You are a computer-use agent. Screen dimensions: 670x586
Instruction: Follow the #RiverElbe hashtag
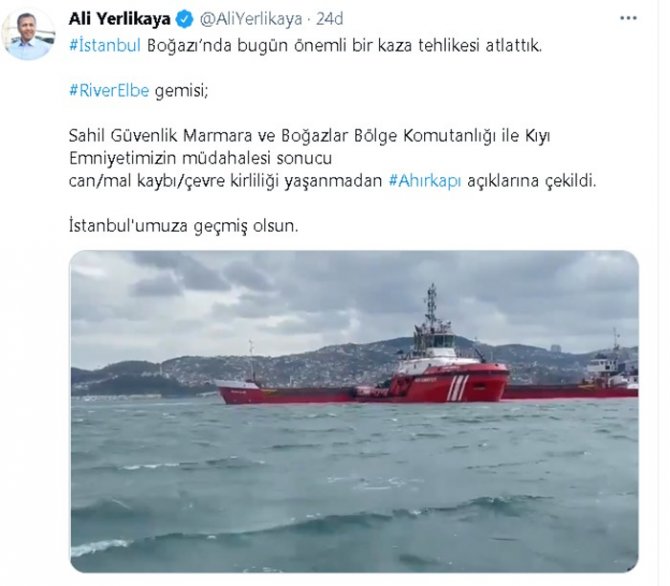click(x=109, y=91)
